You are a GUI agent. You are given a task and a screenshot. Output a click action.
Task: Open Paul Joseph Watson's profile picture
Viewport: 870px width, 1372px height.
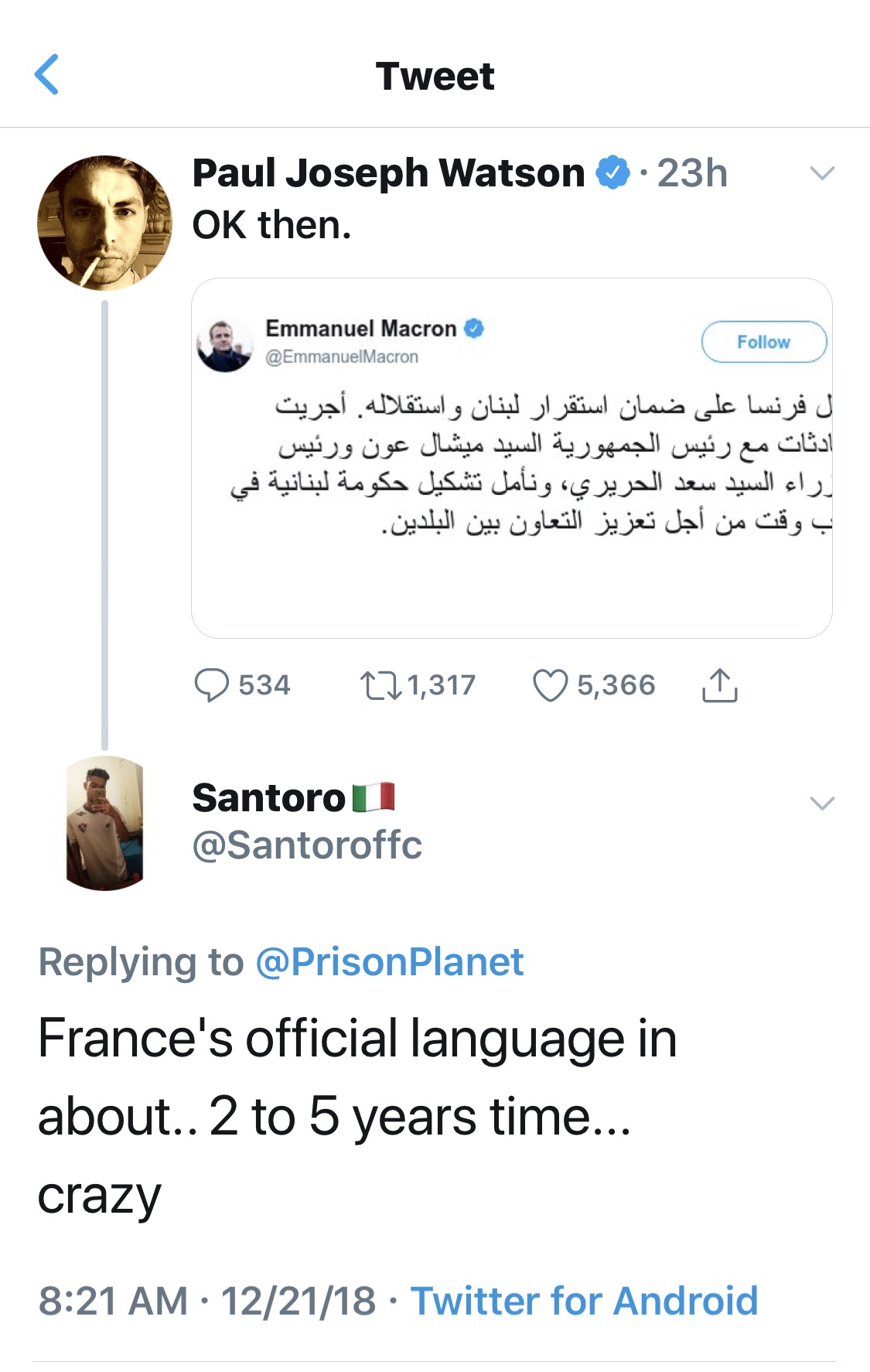tap(104, 223)
